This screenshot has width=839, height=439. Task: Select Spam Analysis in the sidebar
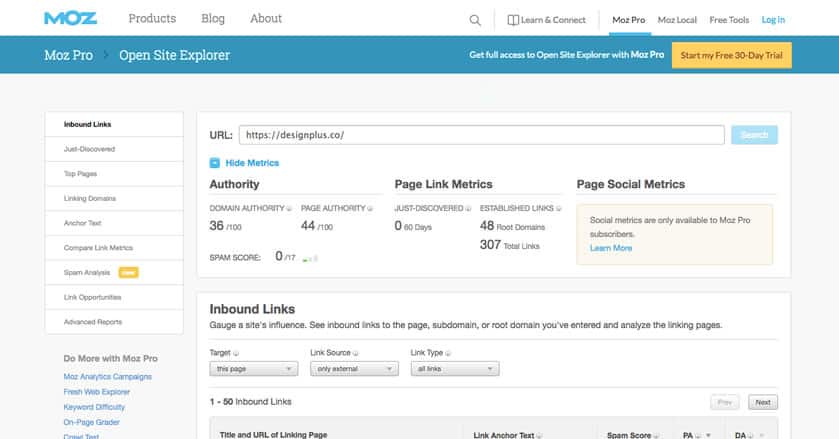coord(114,273)
